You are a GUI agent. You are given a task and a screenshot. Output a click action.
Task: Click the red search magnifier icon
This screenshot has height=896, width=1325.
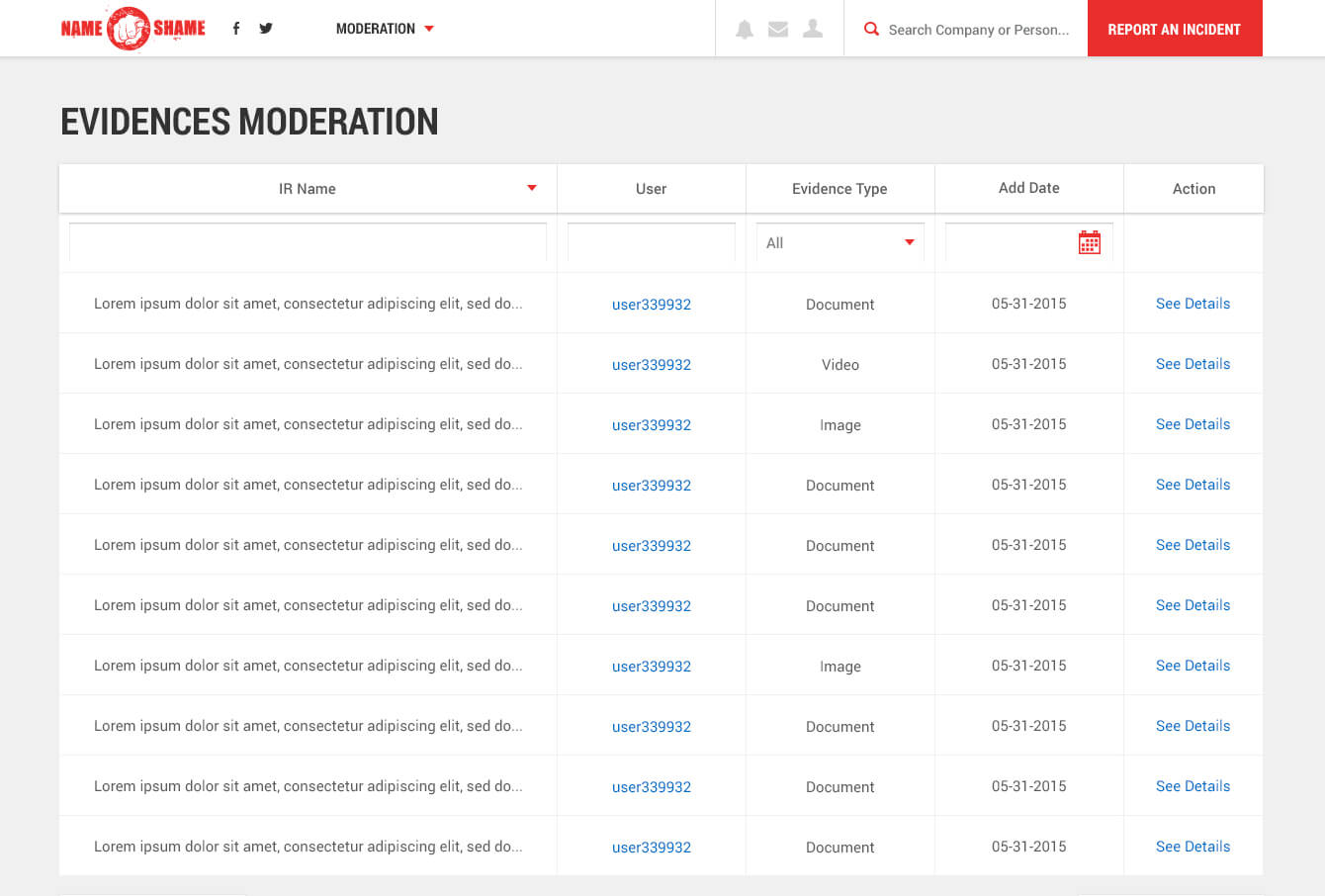pos(871,29)
